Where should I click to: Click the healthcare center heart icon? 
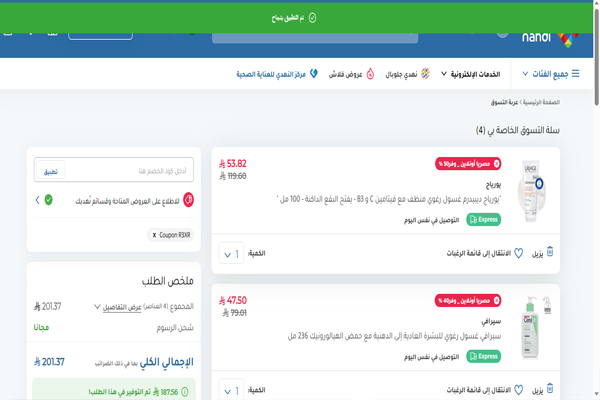pyautogui.click(x=314, y=73)
